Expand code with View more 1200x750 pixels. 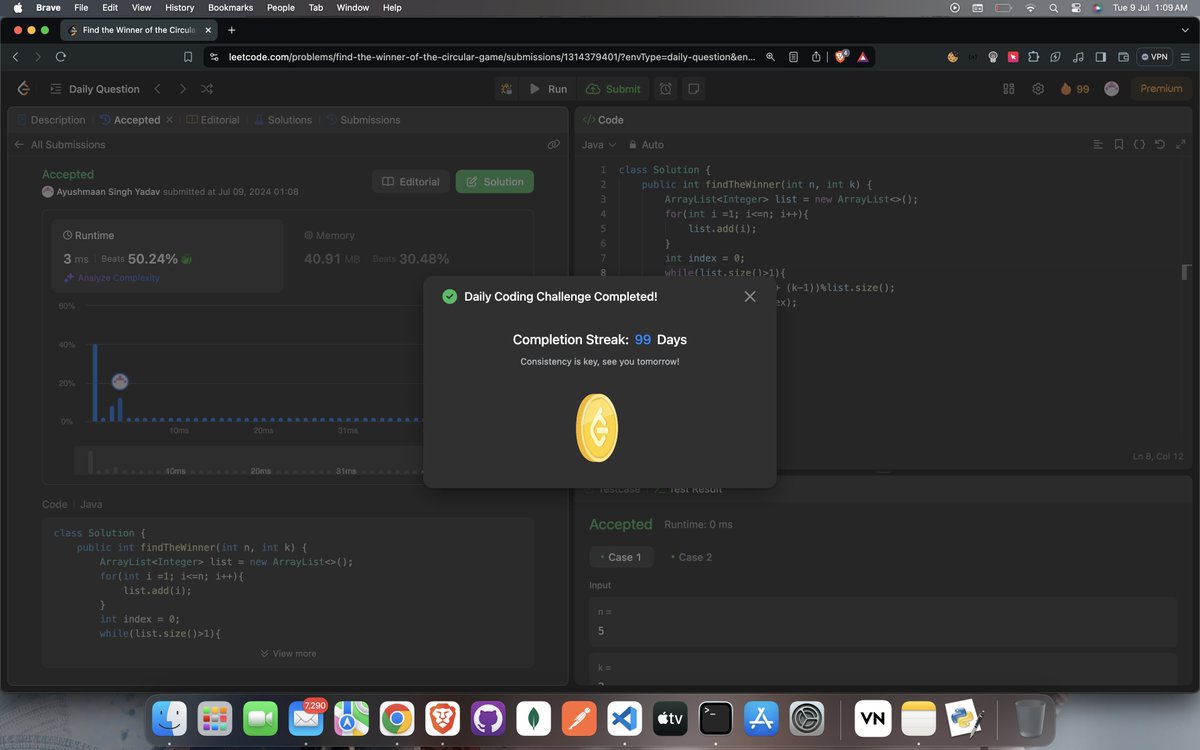pos(288,653)
